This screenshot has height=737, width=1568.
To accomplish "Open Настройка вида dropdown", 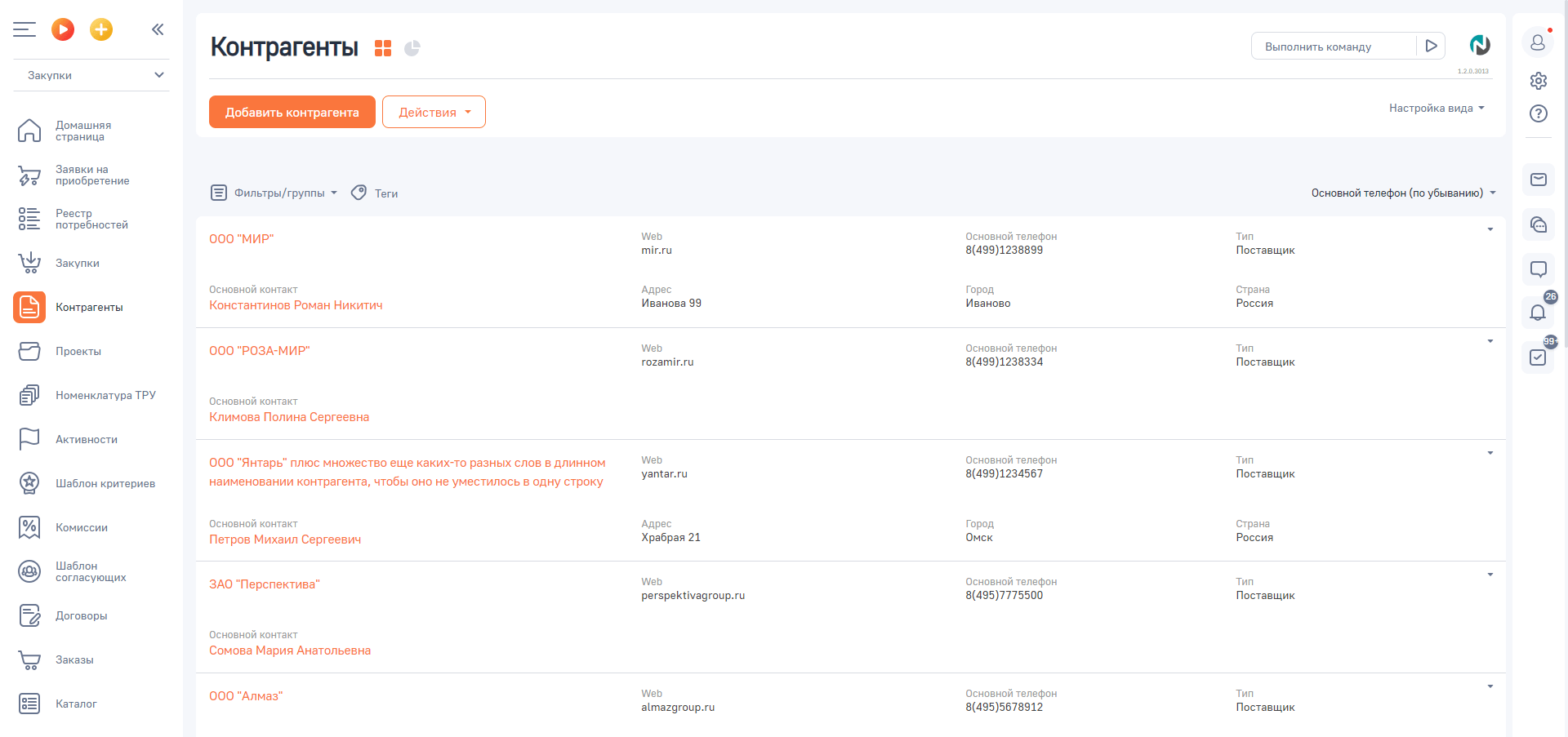I will (x=1437, y=108).
